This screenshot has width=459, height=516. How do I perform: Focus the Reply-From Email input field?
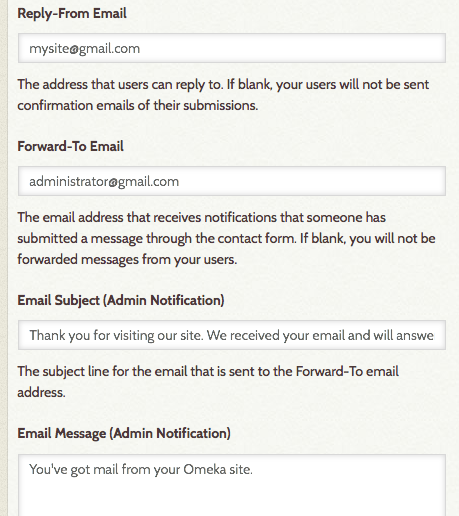click(x=232, y=48)
